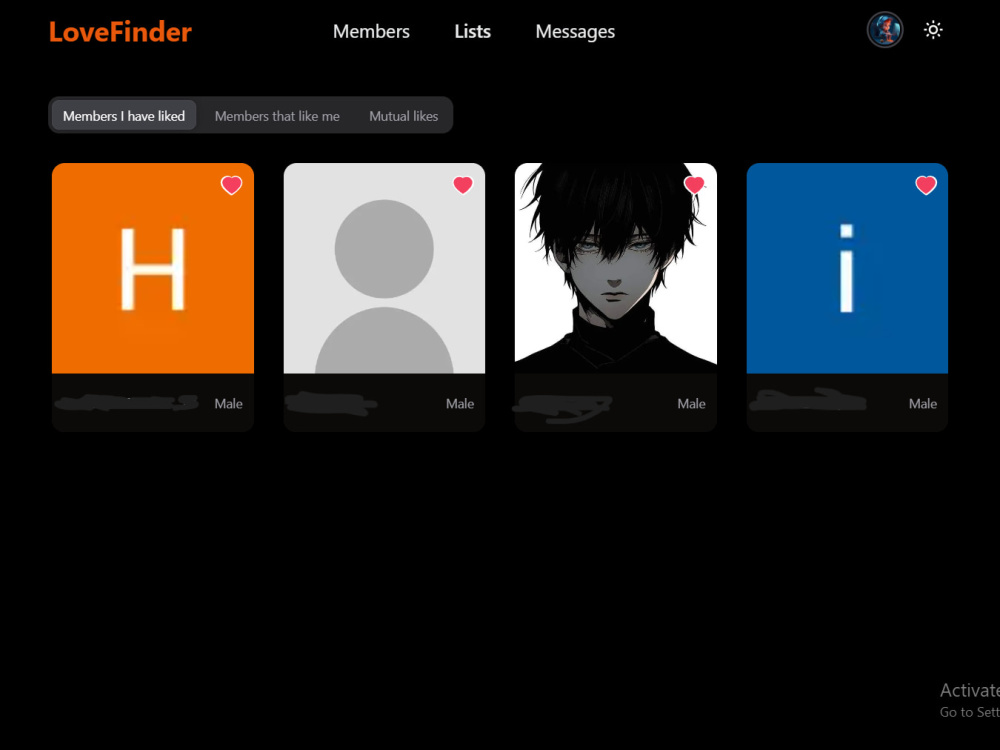Click Male label on anime portrait card
1000x750 pixels.
[691, 404]
